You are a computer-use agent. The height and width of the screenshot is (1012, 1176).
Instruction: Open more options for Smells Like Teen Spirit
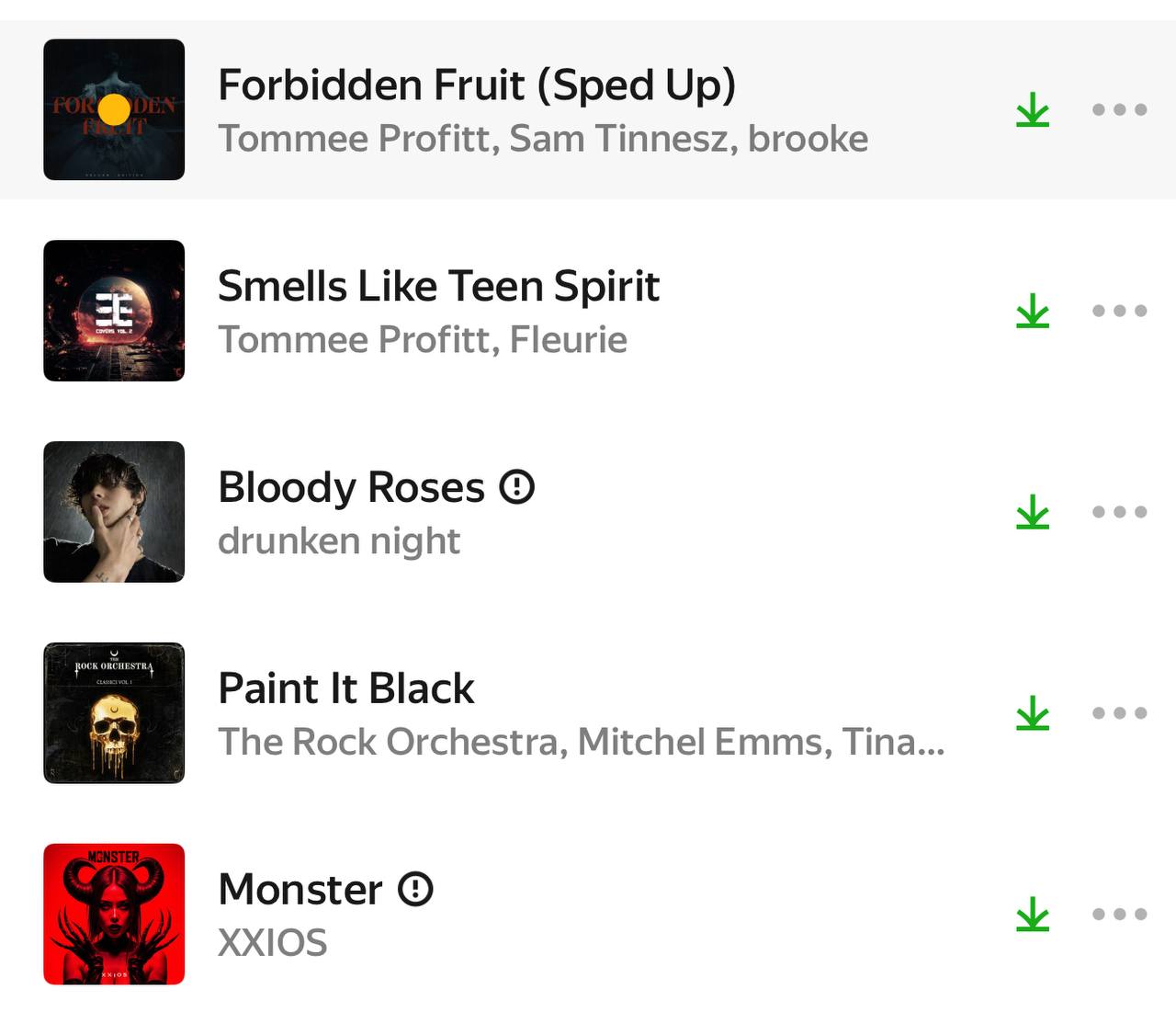pos(1119,311)
